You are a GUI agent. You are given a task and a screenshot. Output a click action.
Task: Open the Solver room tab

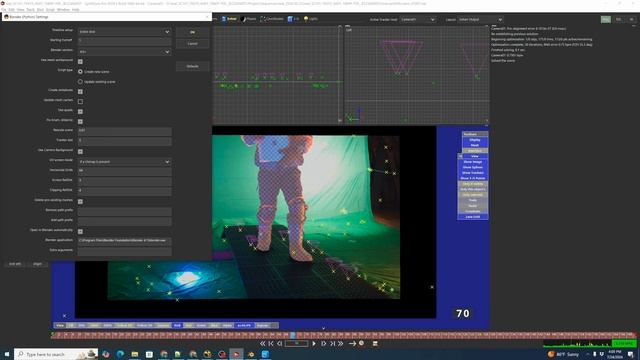(x=229, y=19)
